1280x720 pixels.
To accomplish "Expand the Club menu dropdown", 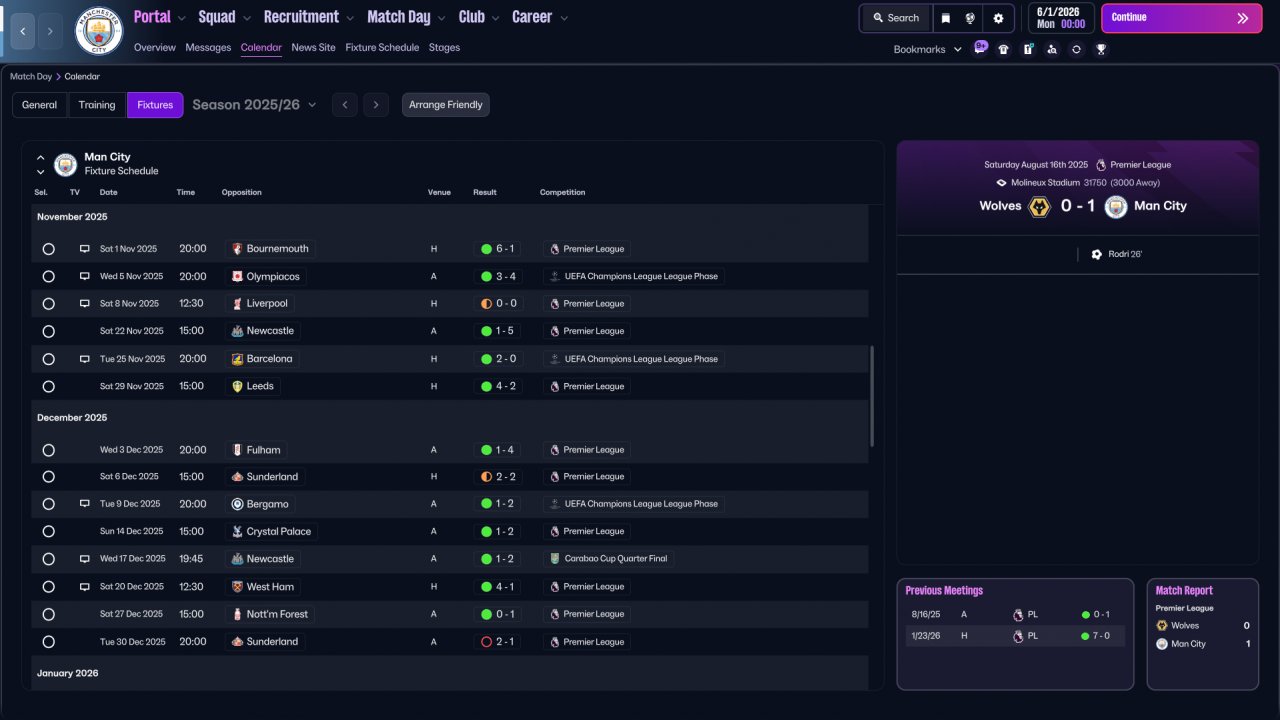I will 495,18.
